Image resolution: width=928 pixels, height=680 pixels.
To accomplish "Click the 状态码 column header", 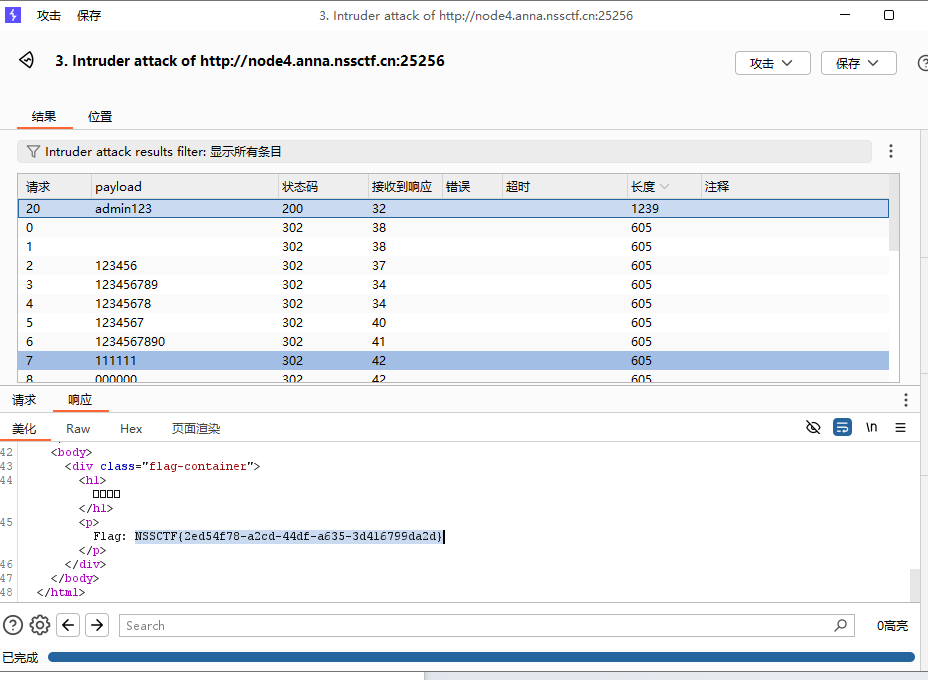I will [x=323, y=187].
